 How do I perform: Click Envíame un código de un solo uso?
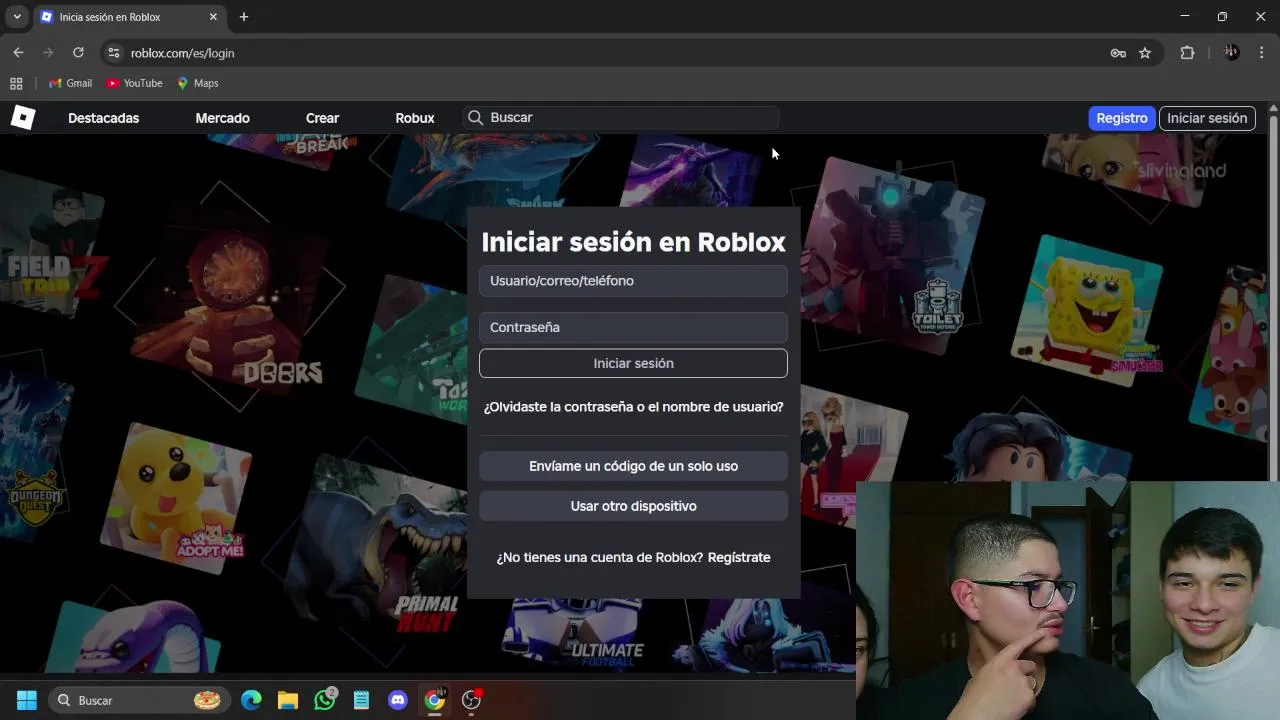point(633,466)
